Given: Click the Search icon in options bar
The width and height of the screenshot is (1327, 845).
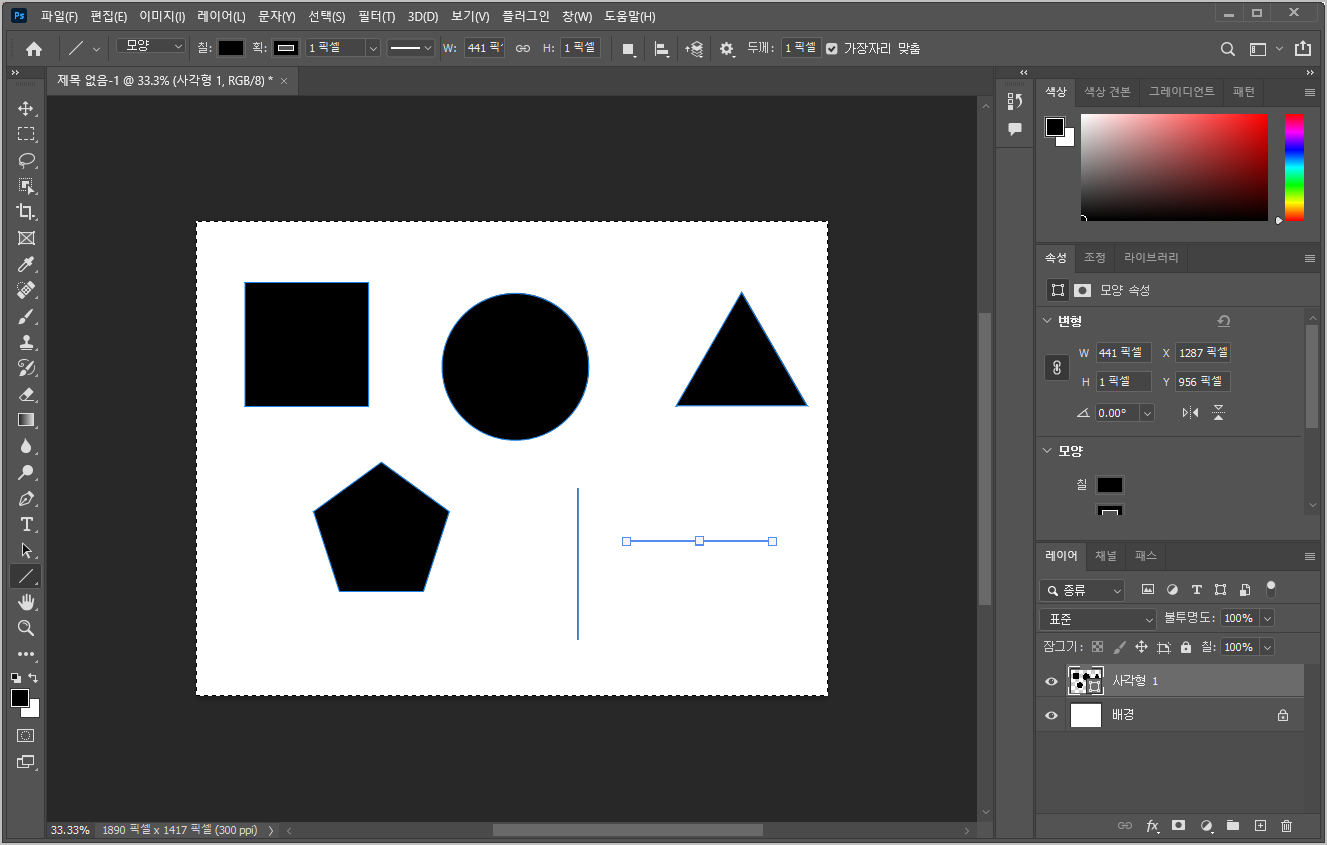Looking at the screenshot, I should click(1228, 48).
